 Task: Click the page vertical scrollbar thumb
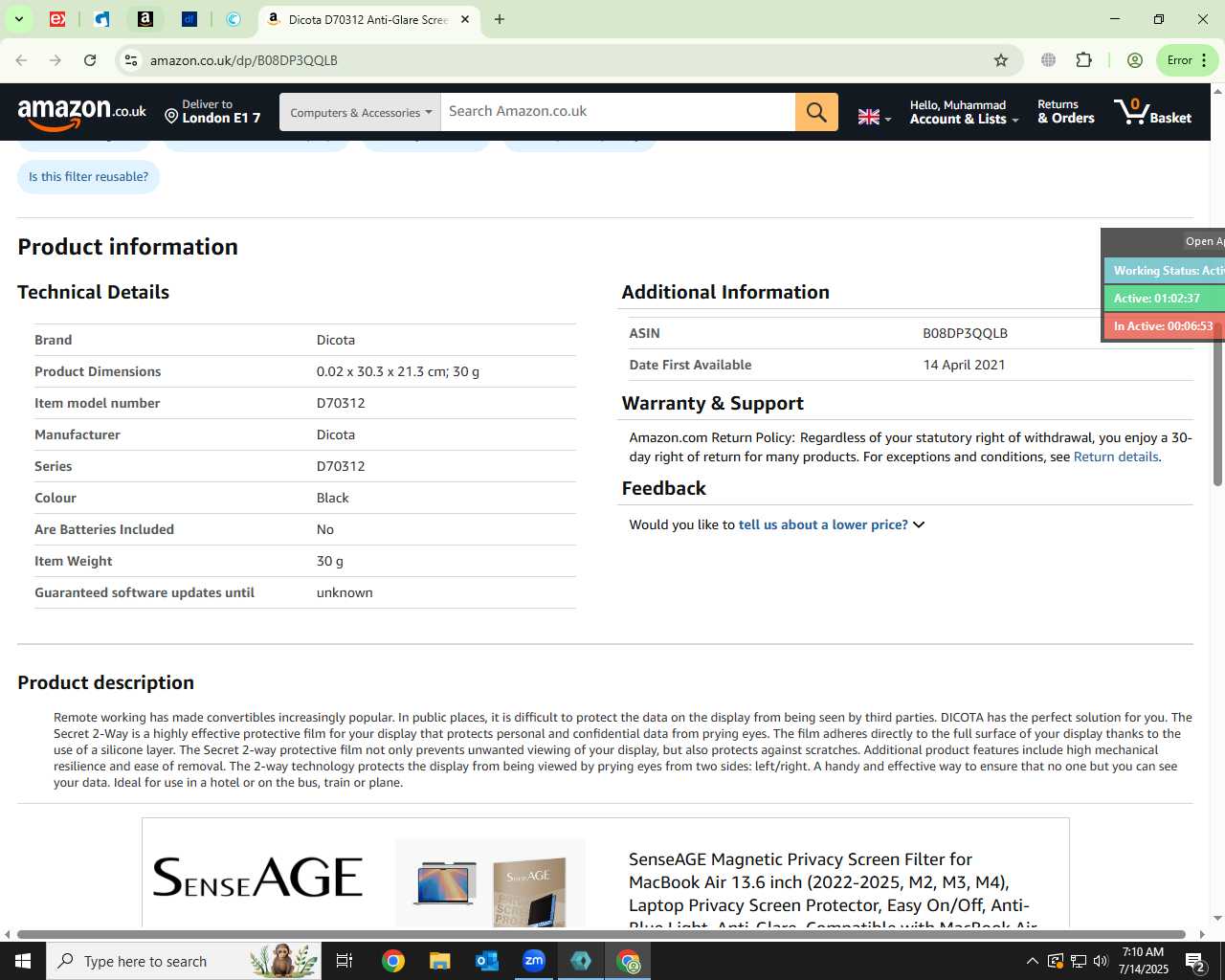coord(1217,407)
